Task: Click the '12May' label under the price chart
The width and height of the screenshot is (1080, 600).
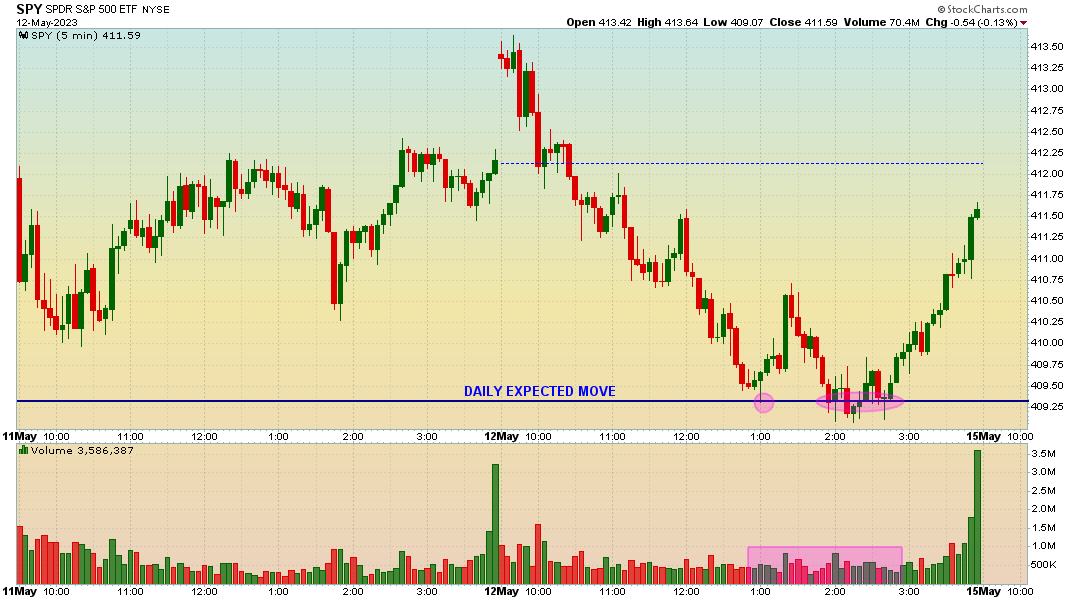Action: pos(501,436)
